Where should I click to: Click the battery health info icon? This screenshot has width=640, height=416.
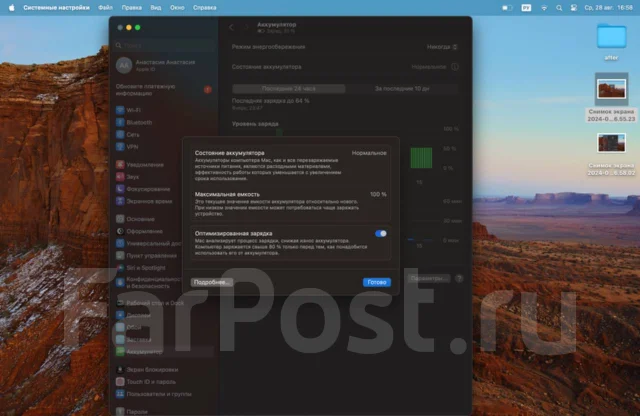455,67
